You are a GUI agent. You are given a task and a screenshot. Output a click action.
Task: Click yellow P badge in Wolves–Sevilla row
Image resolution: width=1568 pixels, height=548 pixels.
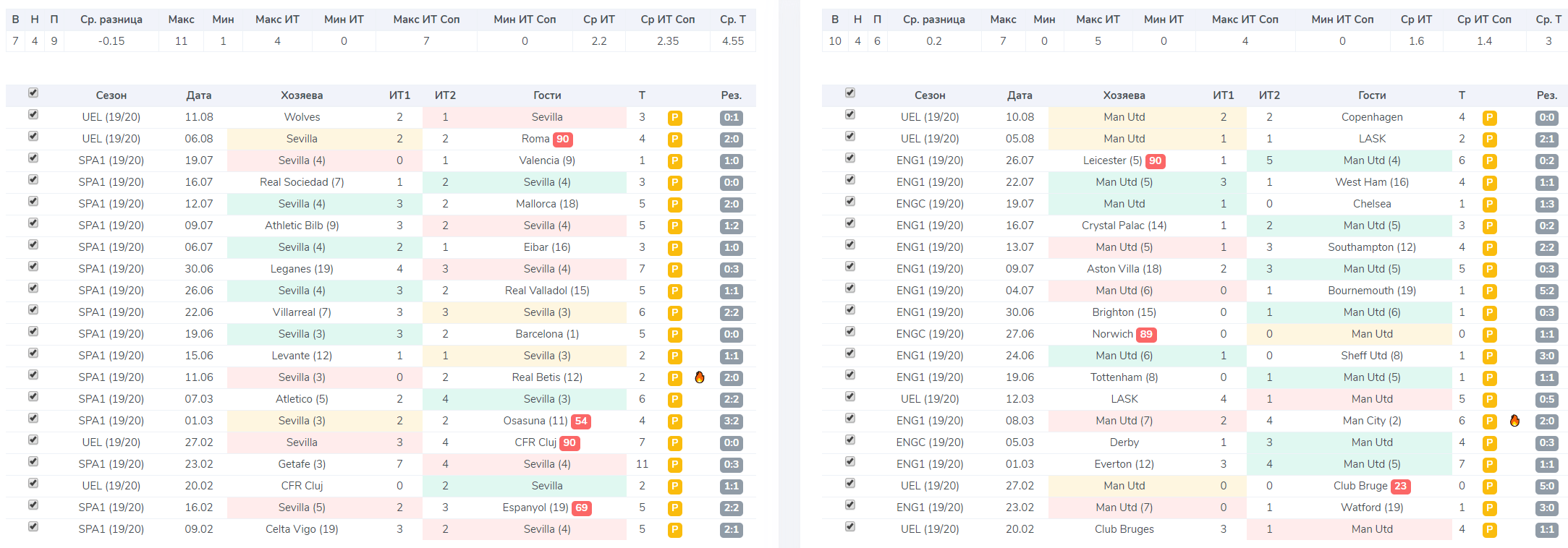(x=674, y=118)
